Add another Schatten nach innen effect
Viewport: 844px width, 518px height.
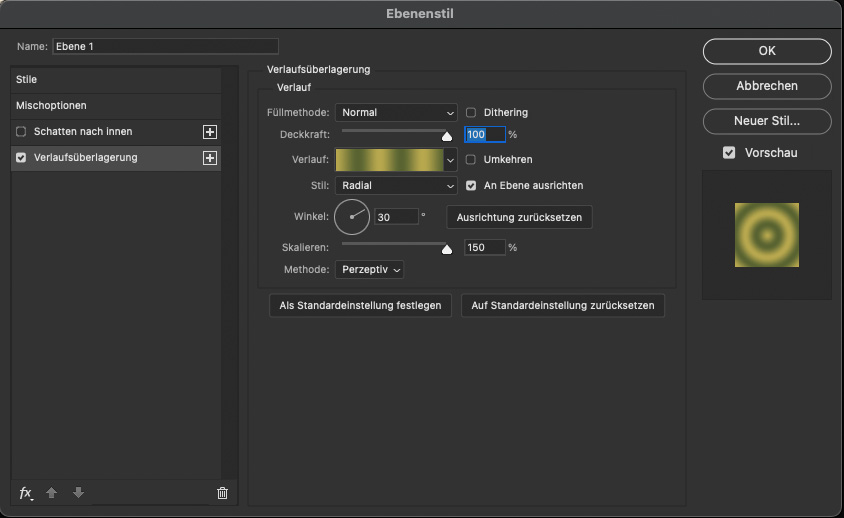[x=210, y=132]
